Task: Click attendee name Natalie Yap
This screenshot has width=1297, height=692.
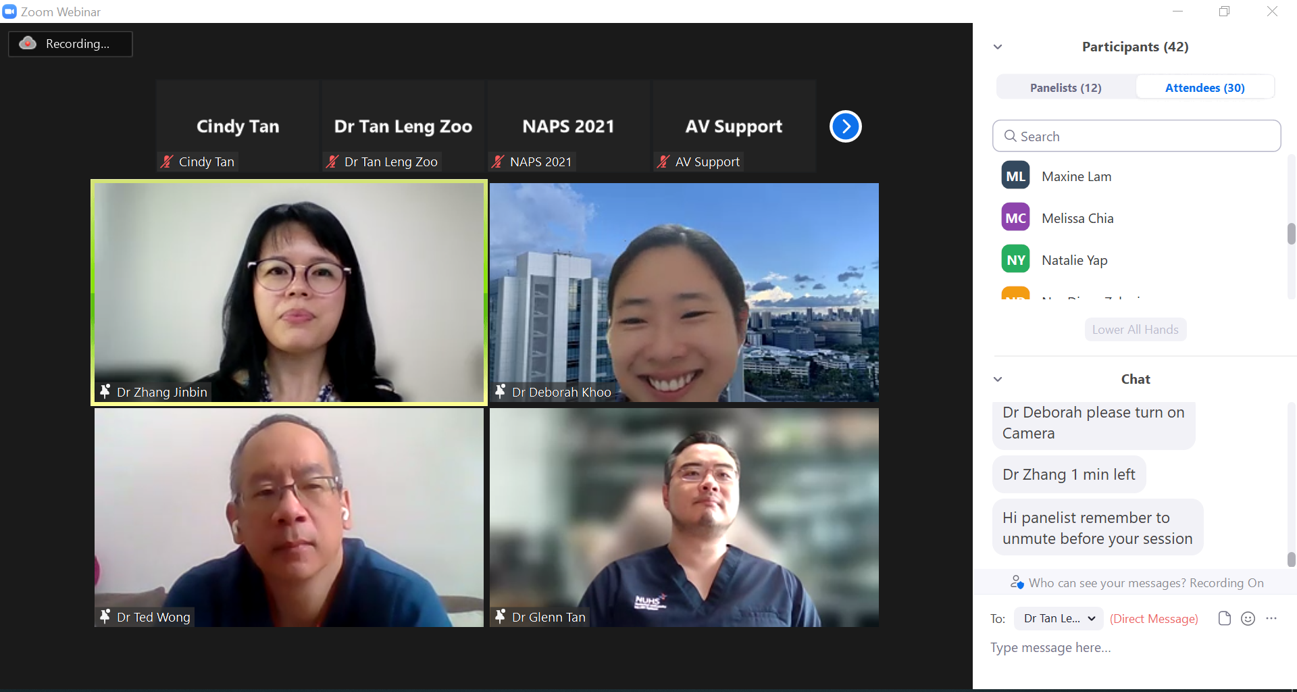Action: pyautogui.click(x=1074, y=260)
